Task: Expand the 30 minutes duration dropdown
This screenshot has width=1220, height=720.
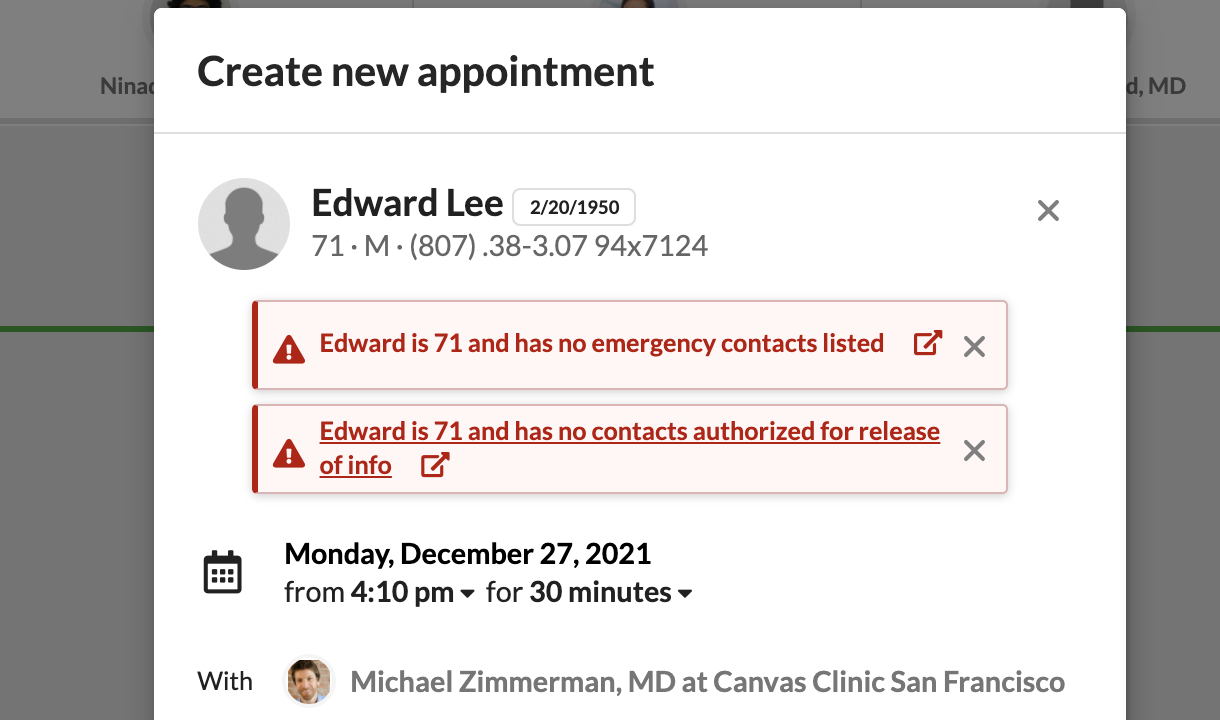Action: [610, 593]
